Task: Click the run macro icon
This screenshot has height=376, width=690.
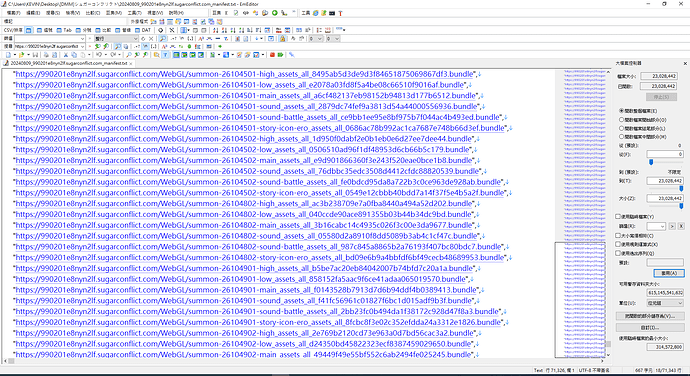Action: click(x=280, y=55)
